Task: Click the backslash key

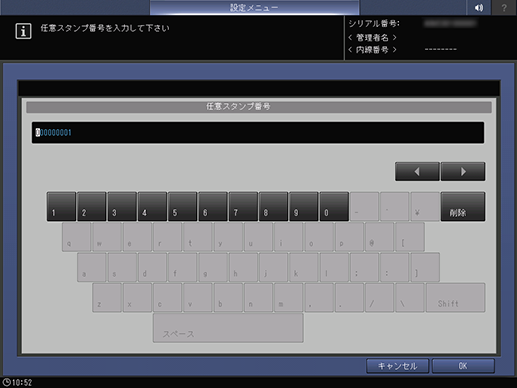Action: tap(410, 298)
